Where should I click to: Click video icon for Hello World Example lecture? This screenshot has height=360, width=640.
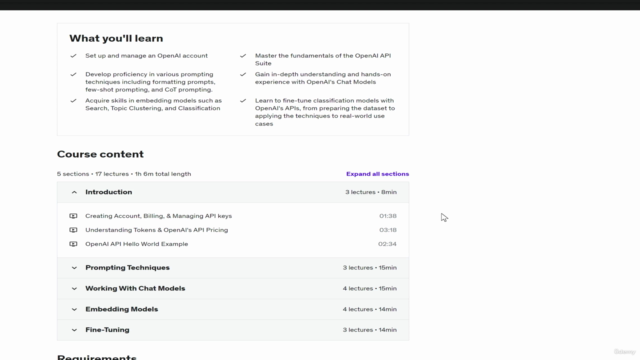[73, 244]
